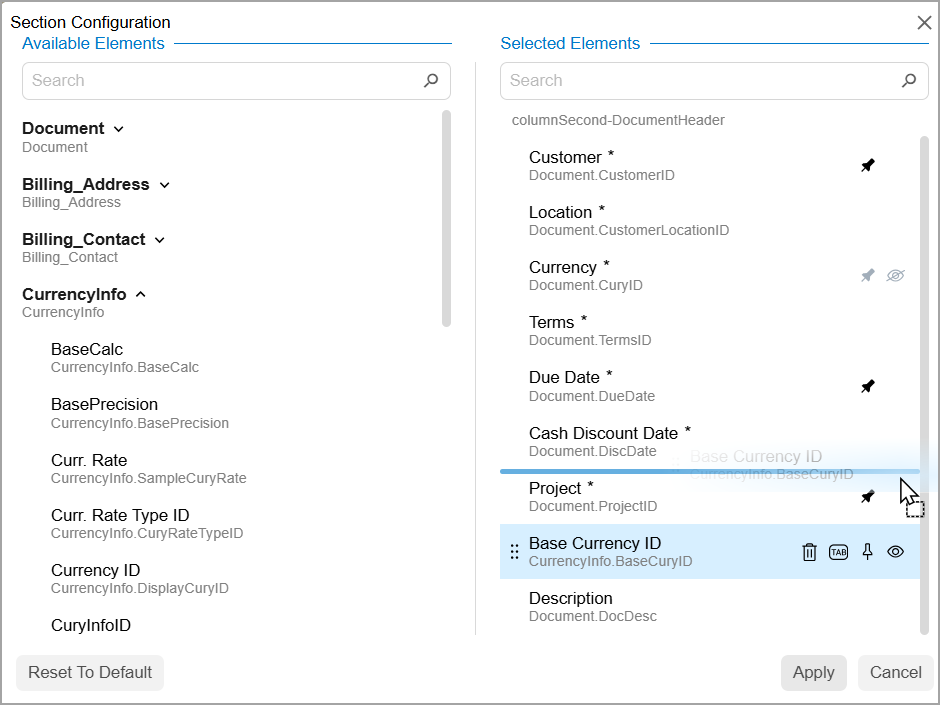Viewport: 940px width, 705px height.
Task: Click search magnifier in Available Elements
Action: point(431,81)
